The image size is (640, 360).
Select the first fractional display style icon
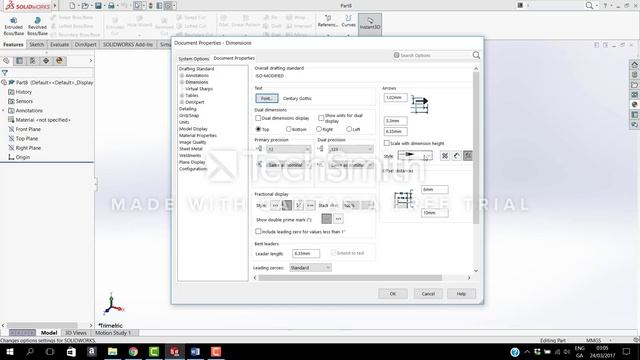(275, 205)
